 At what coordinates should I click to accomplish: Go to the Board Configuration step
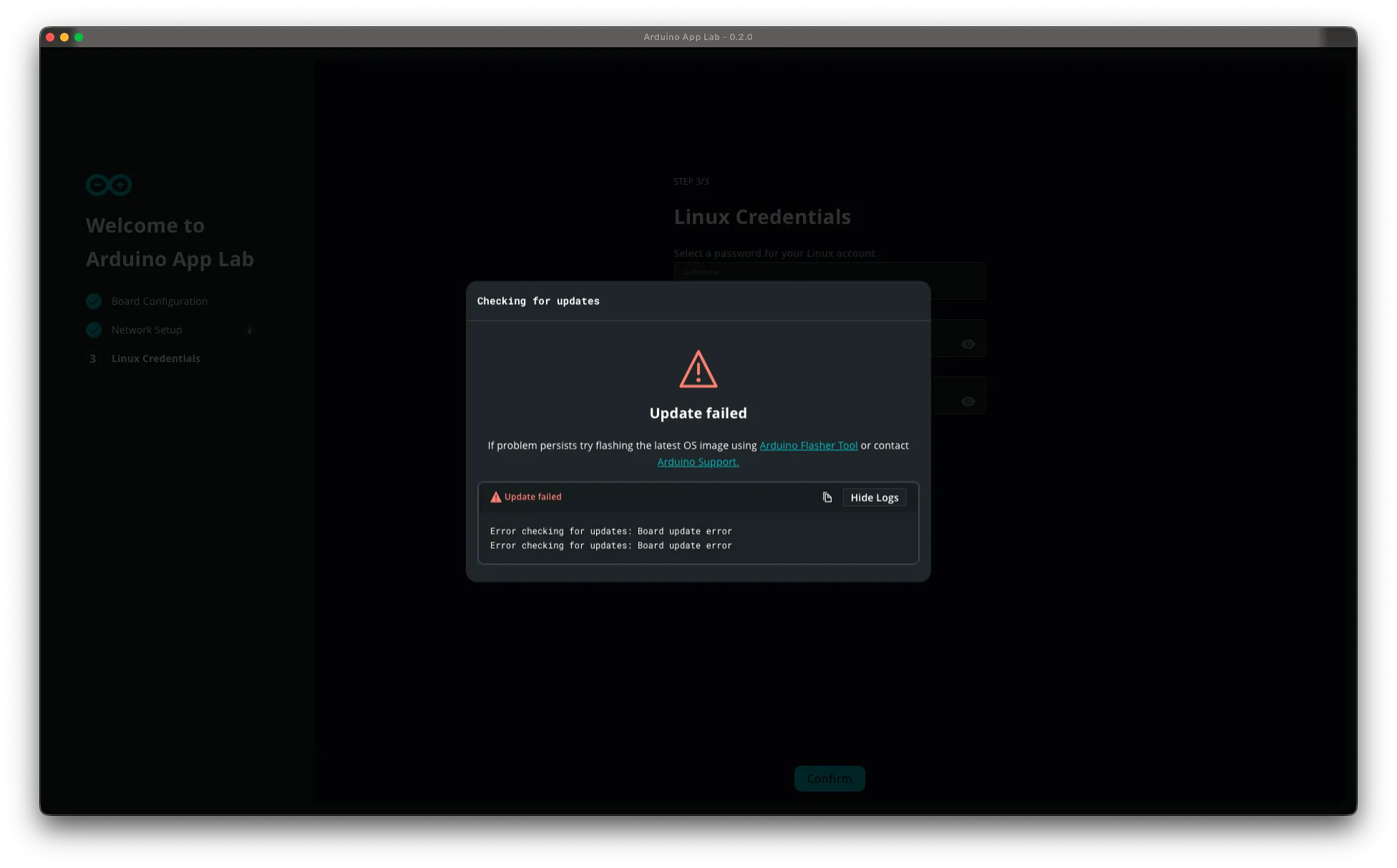tap(159, 301)
